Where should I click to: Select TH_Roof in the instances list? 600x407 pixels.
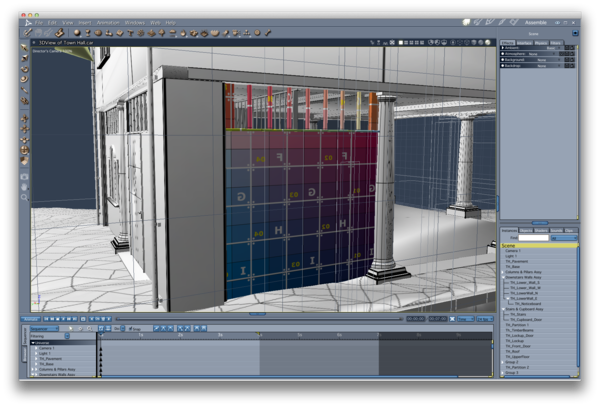tap(512, 351)
